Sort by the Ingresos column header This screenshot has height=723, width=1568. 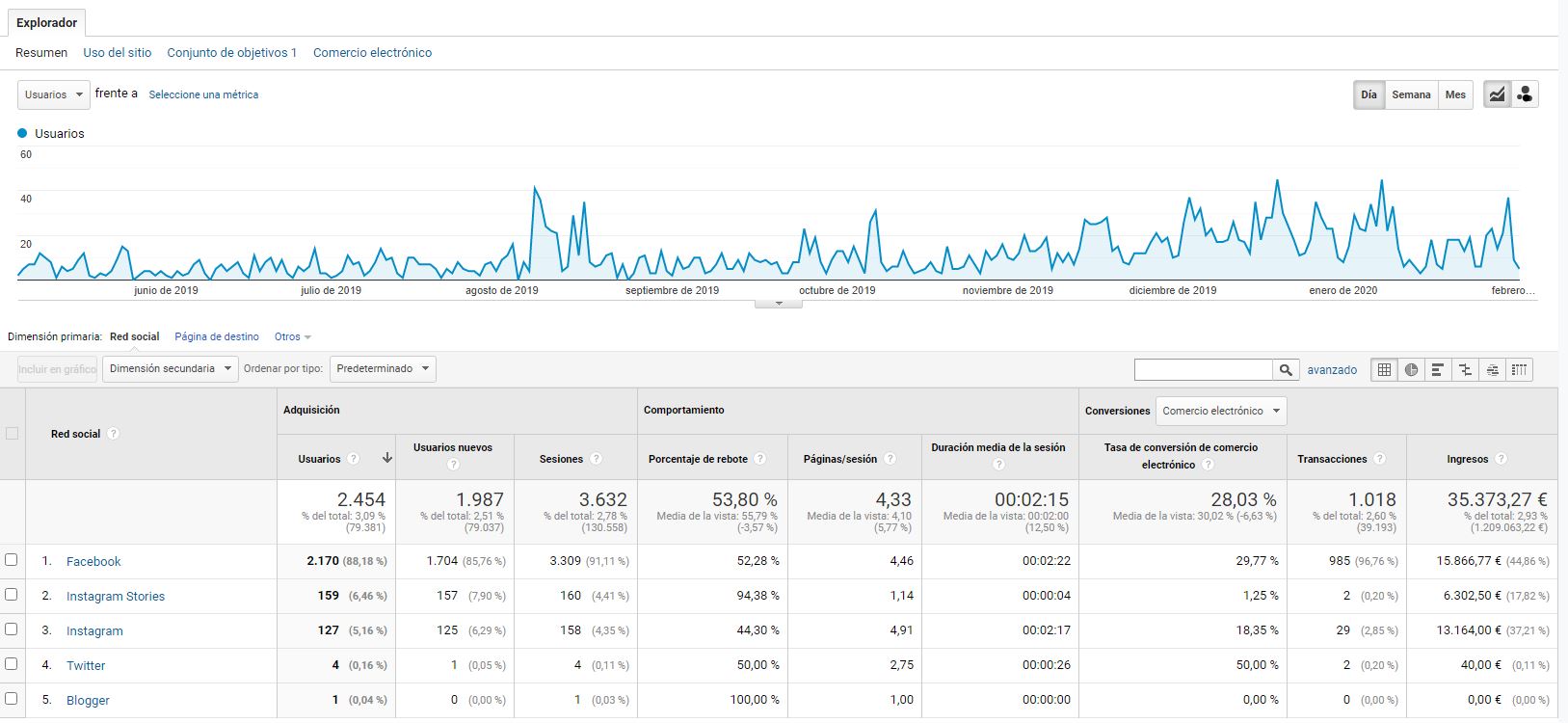(x=1467, y=459)
